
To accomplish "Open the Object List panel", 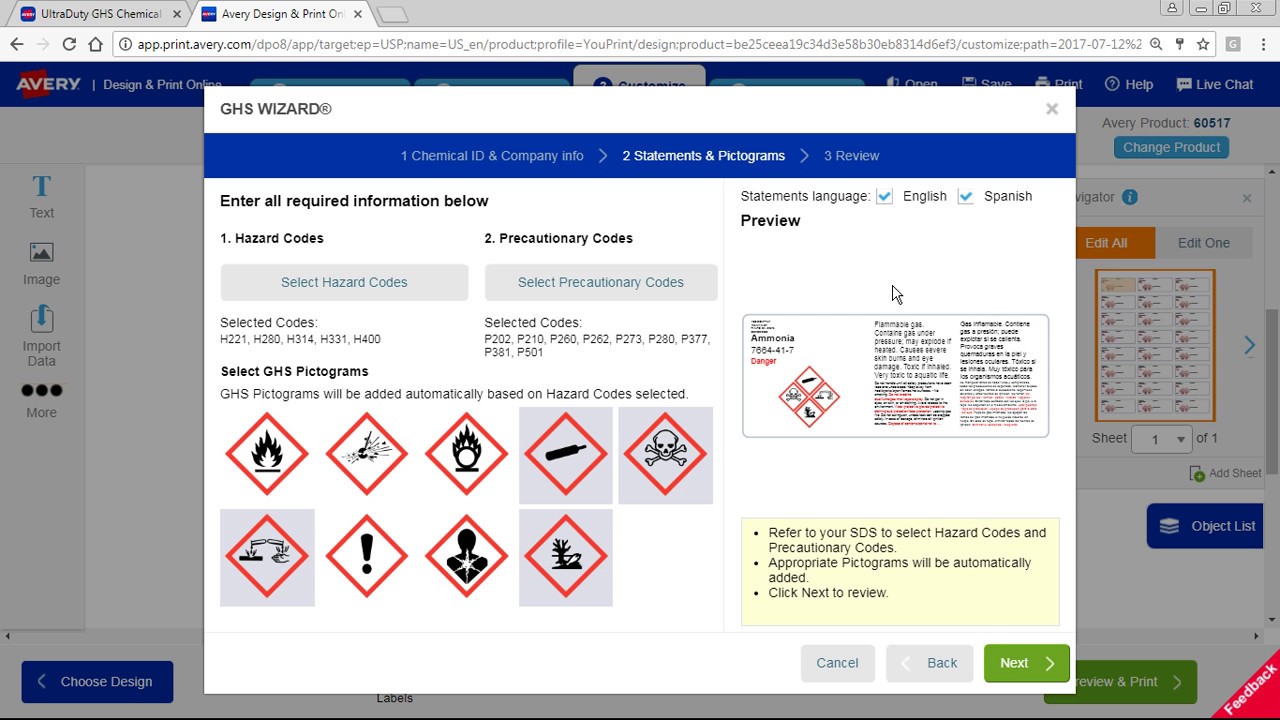I will point(1206,526).
